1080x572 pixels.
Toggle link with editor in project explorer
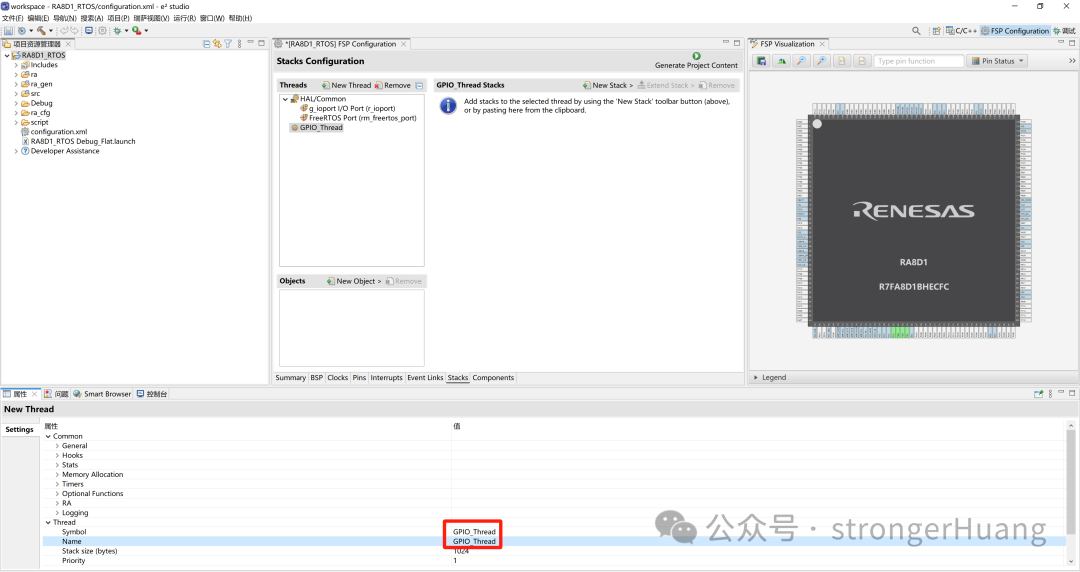coord(217,43)
